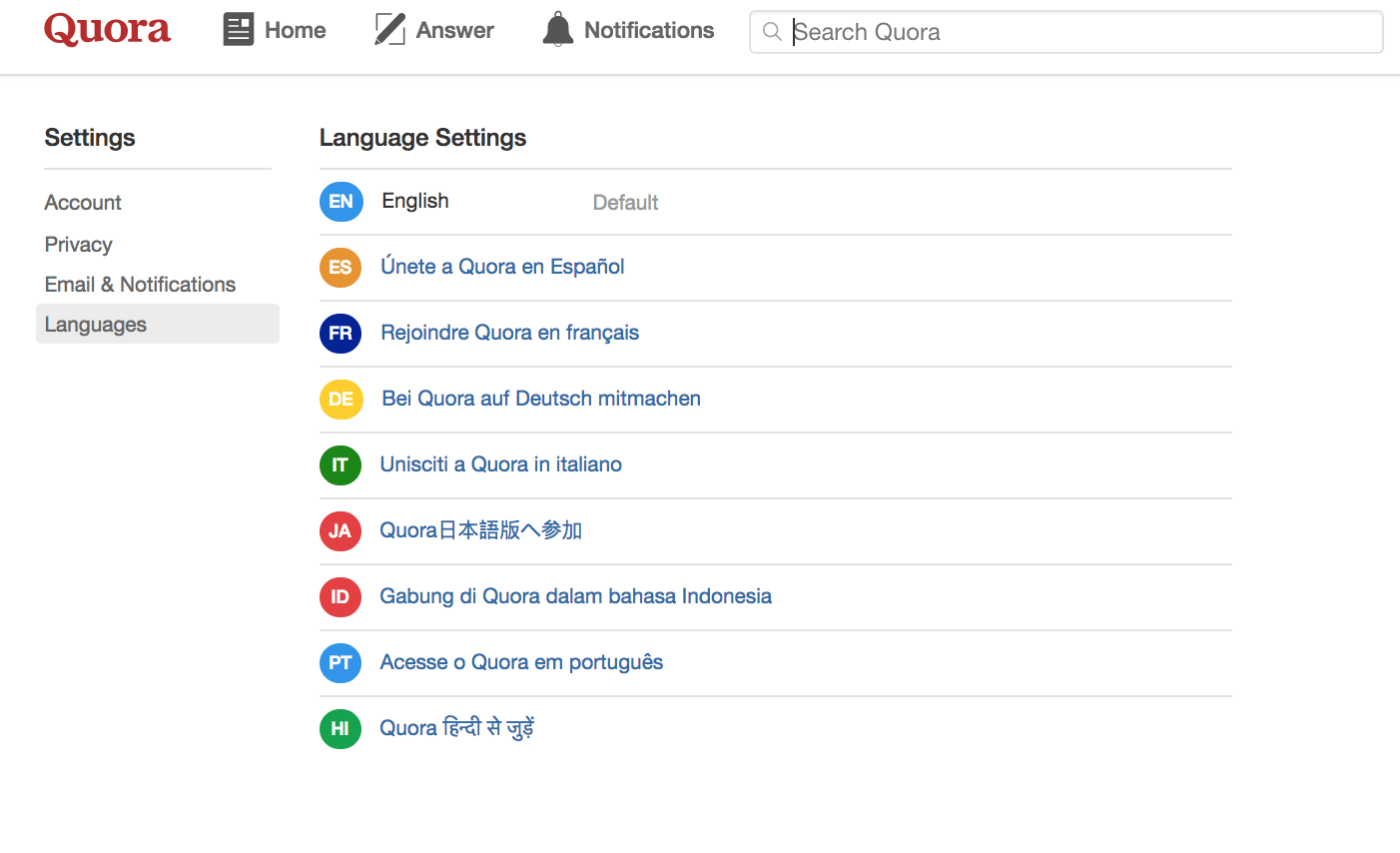1400x853 pixels.
Task: Open Account settings in sidebar
Action: point(83,203)
